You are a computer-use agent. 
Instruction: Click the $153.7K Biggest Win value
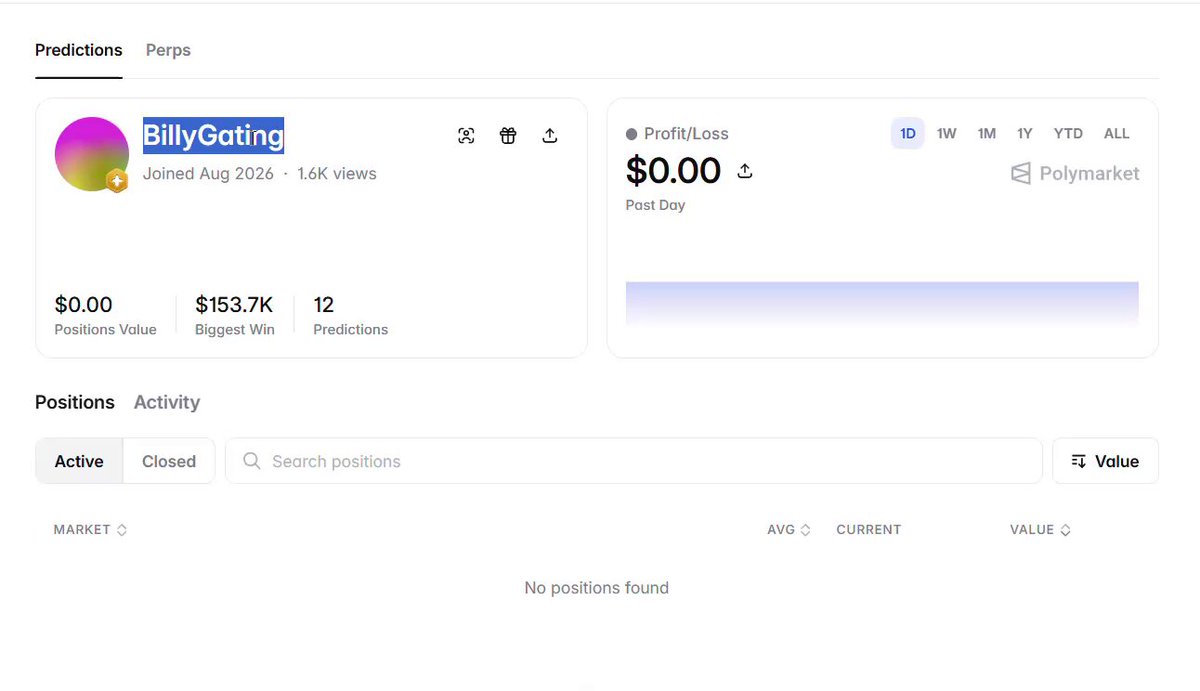tap(234, 304)
